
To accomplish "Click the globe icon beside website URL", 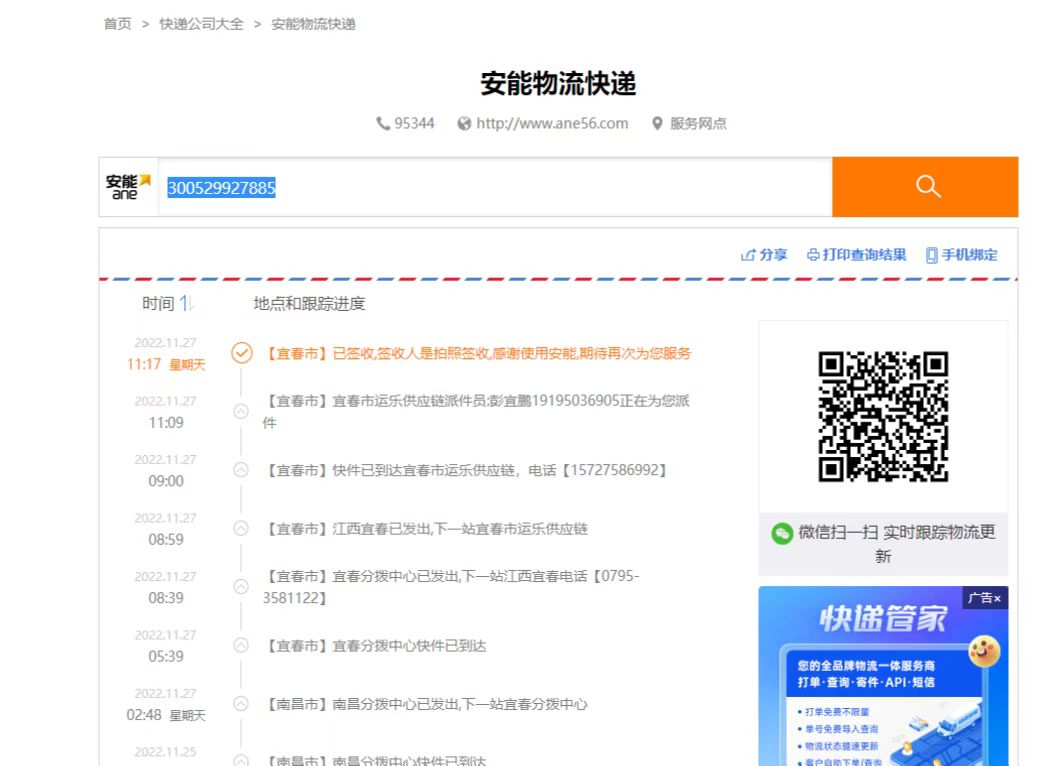I will point(464,124).
